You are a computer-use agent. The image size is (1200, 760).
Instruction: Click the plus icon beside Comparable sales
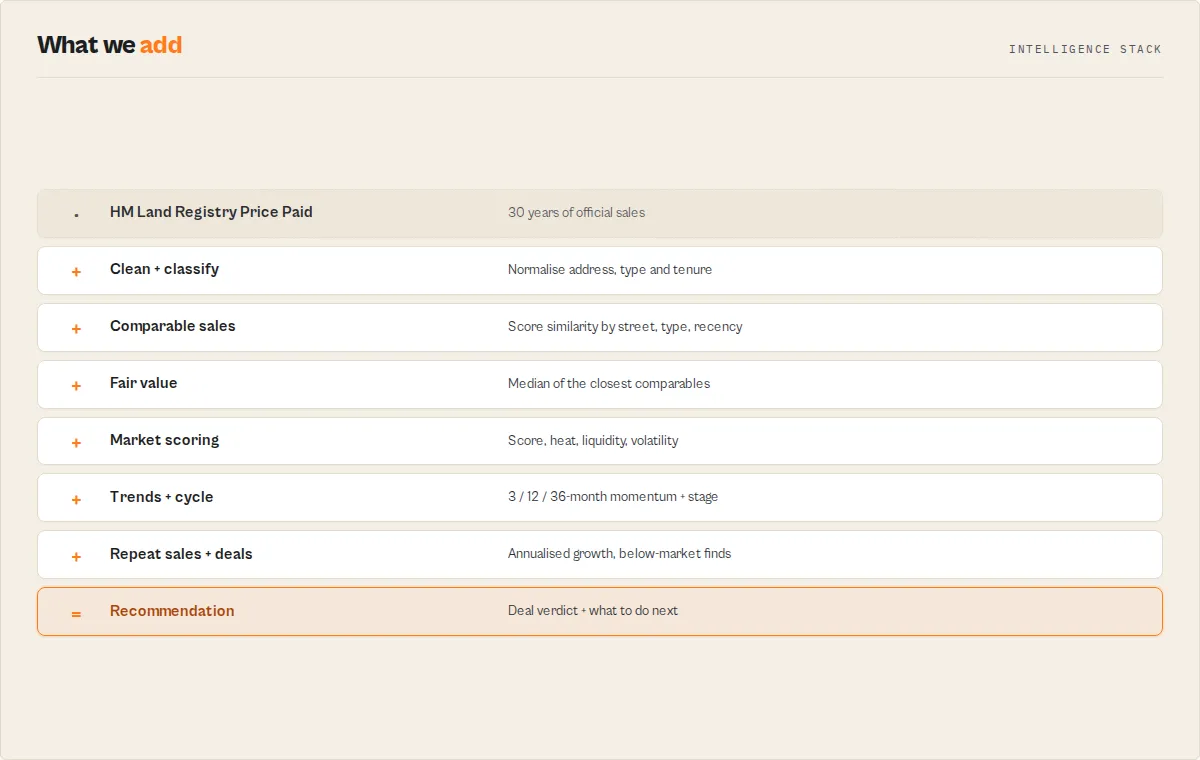pyautogui.click(x=76, y=328)
